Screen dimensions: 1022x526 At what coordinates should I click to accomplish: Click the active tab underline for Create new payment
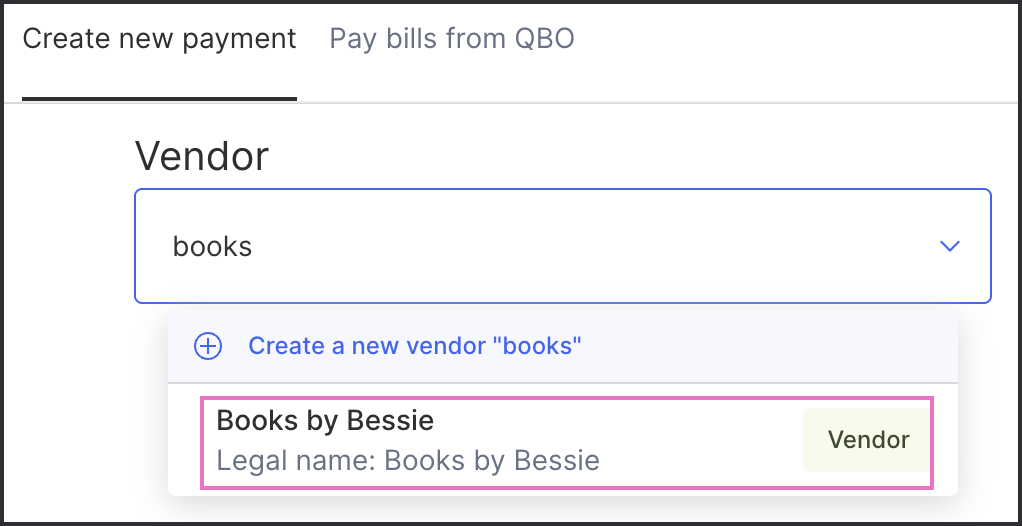160,99
